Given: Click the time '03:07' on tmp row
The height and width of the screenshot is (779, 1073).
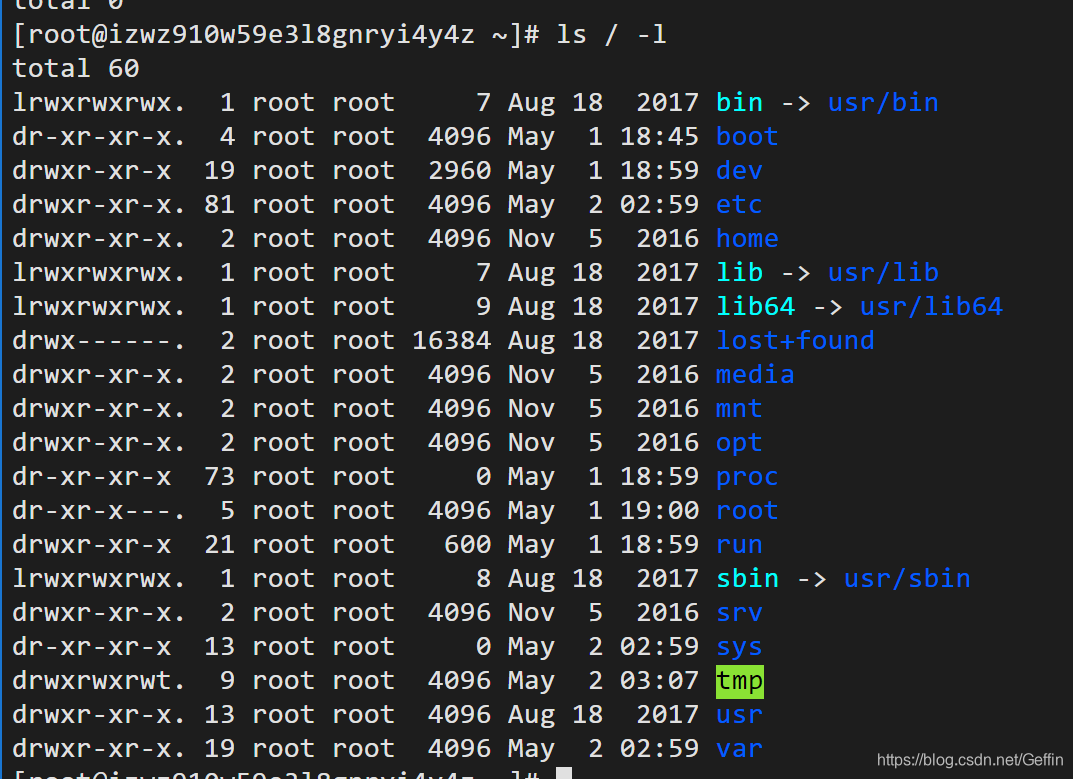Looking at the screenshot, I should tap(659, 680).
